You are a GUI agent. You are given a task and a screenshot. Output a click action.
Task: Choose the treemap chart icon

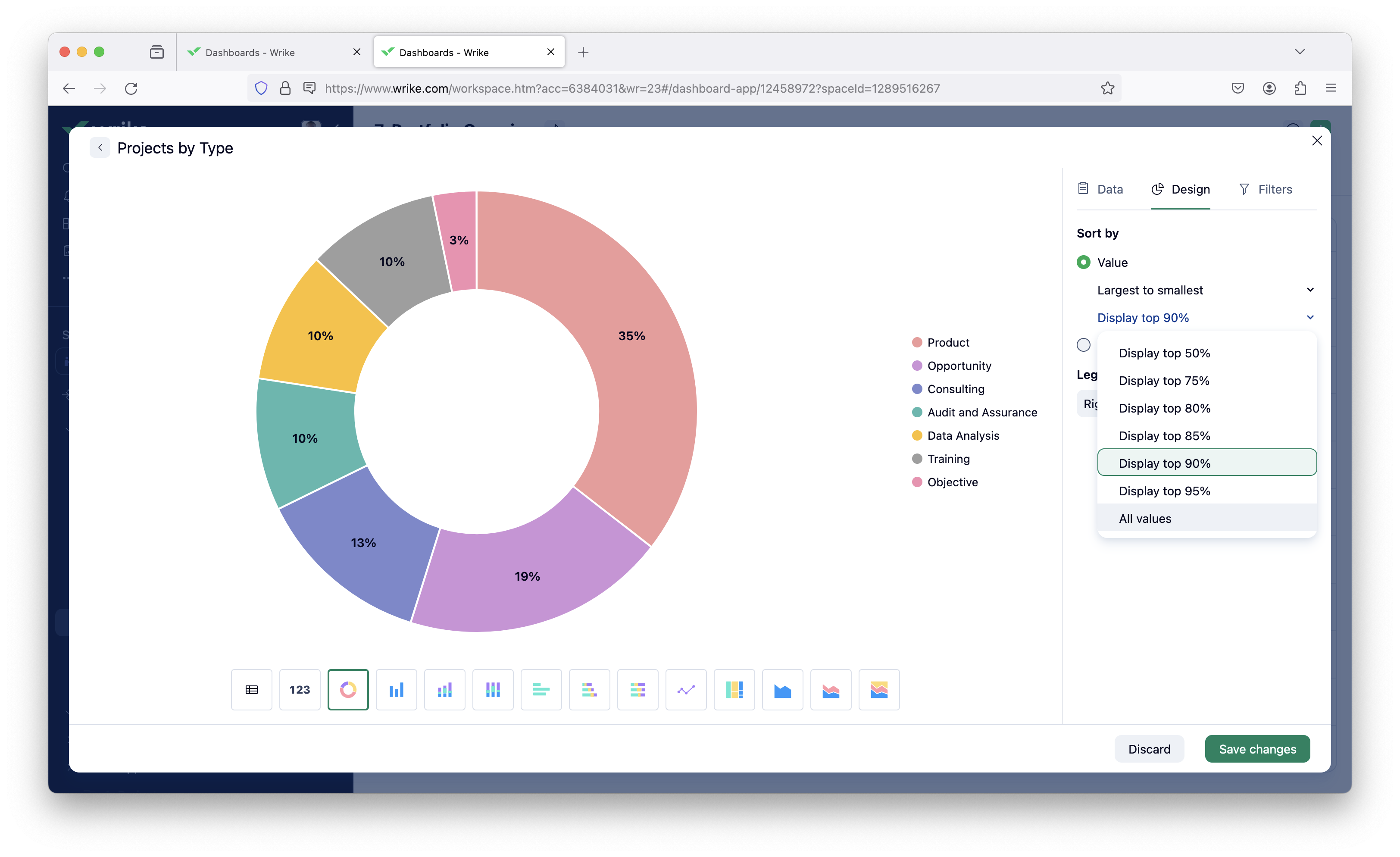[x=734, y=690]
